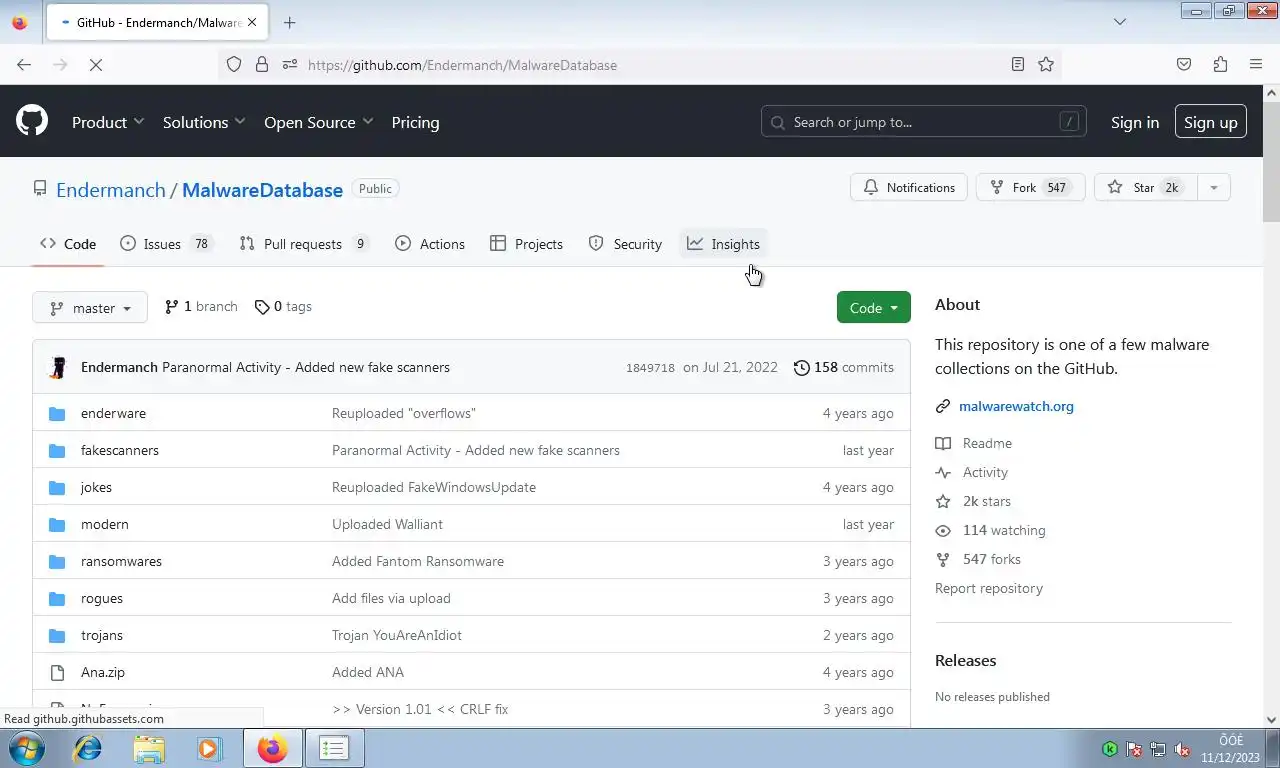Image resolution: width=1280 pixels, height=768 pixels.
Task: Launch Internet Explorer from taskbar
Action: tap(88, 748)
